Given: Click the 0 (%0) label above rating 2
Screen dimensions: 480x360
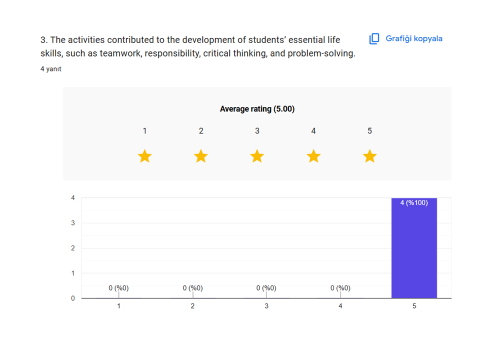Looking at the screenshot, I should [x=193, y=288].
